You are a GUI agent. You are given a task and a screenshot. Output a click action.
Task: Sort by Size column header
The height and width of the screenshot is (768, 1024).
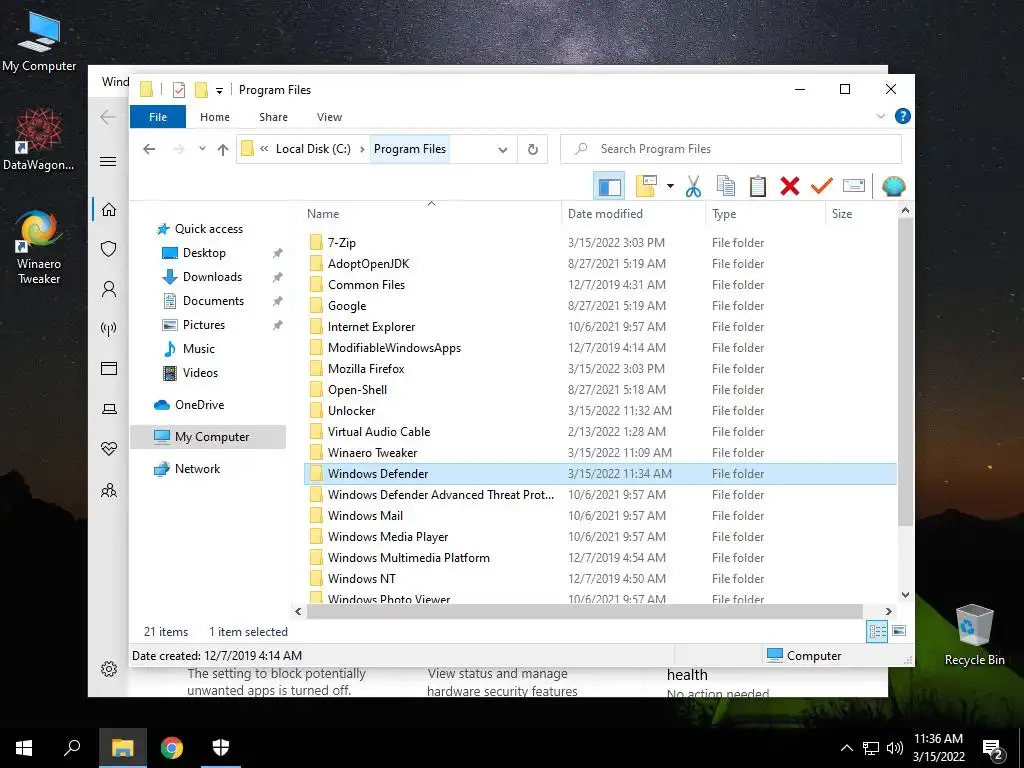(x=861, y=214)
